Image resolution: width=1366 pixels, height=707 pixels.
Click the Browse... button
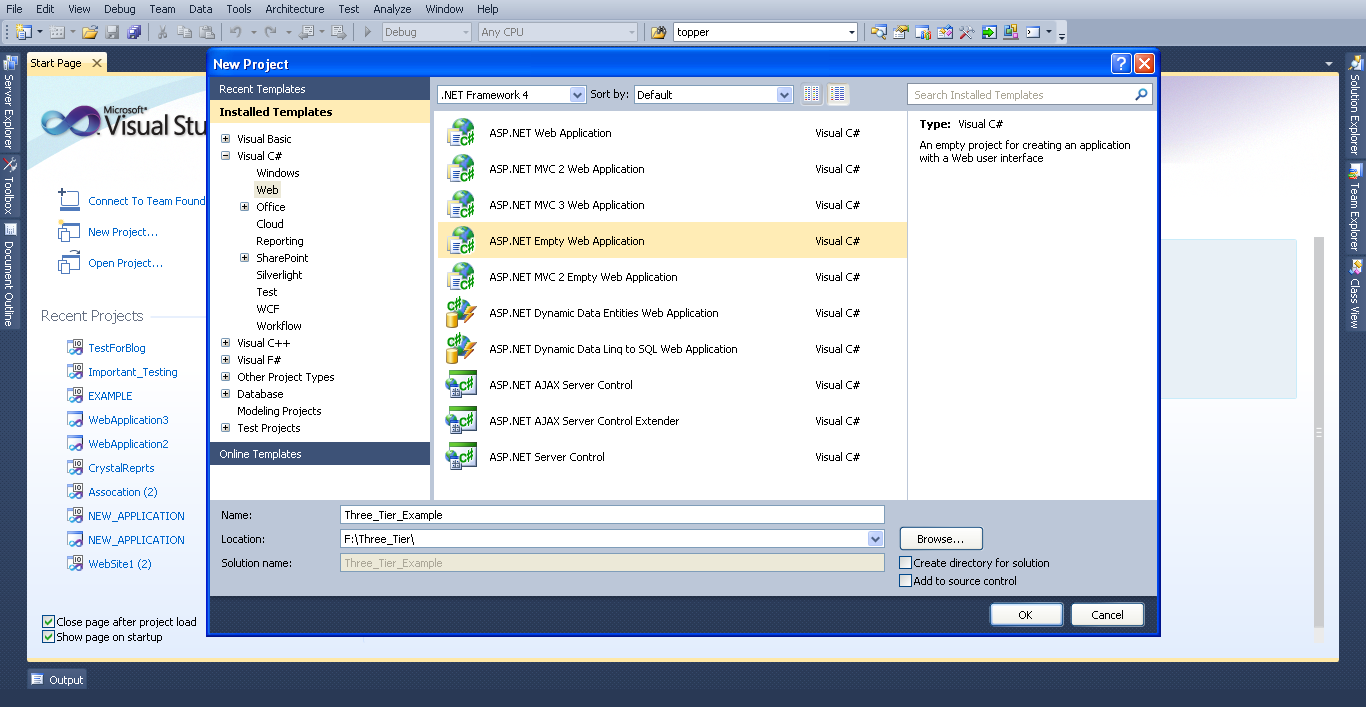click(x=941, y=539)
